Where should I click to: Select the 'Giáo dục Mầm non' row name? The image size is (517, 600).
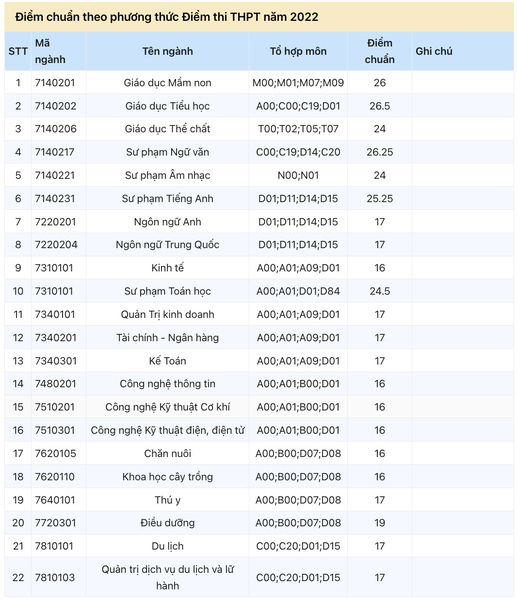168,83
